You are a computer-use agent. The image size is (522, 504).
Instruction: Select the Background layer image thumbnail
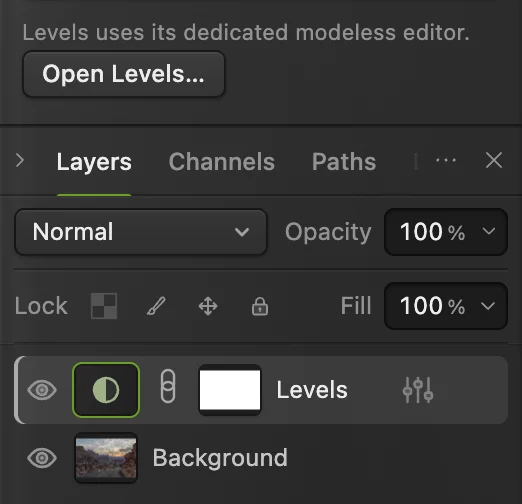[106, 458]
